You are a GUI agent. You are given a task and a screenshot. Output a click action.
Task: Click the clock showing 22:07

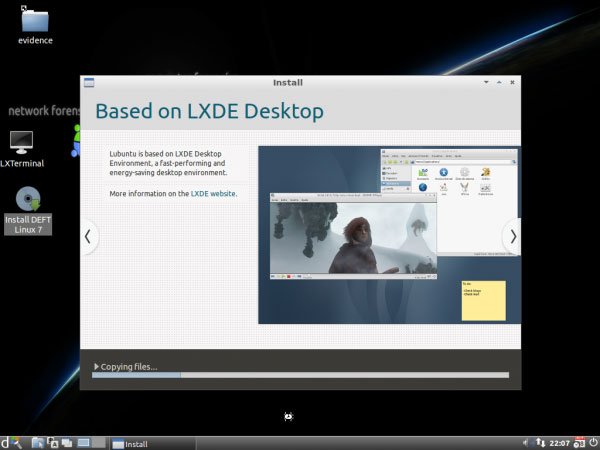pyautogui.click(x=559, y=443)
